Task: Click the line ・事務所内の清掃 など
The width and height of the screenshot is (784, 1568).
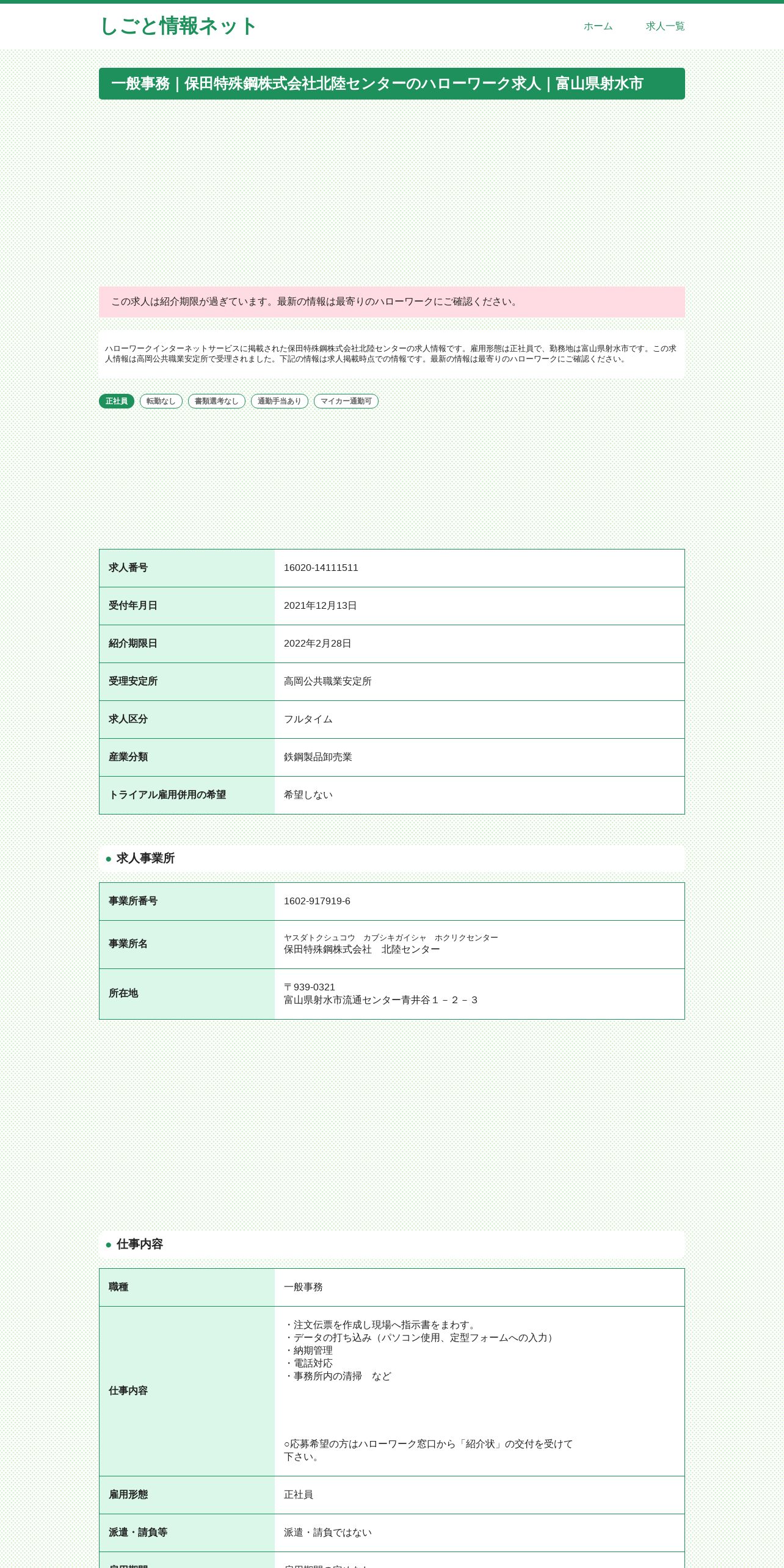Action: coord(338,1376)
